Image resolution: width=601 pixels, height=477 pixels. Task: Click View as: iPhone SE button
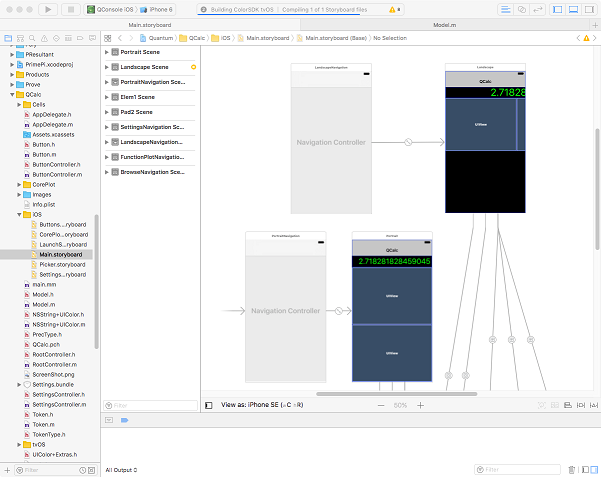click(x=262, y=405)
